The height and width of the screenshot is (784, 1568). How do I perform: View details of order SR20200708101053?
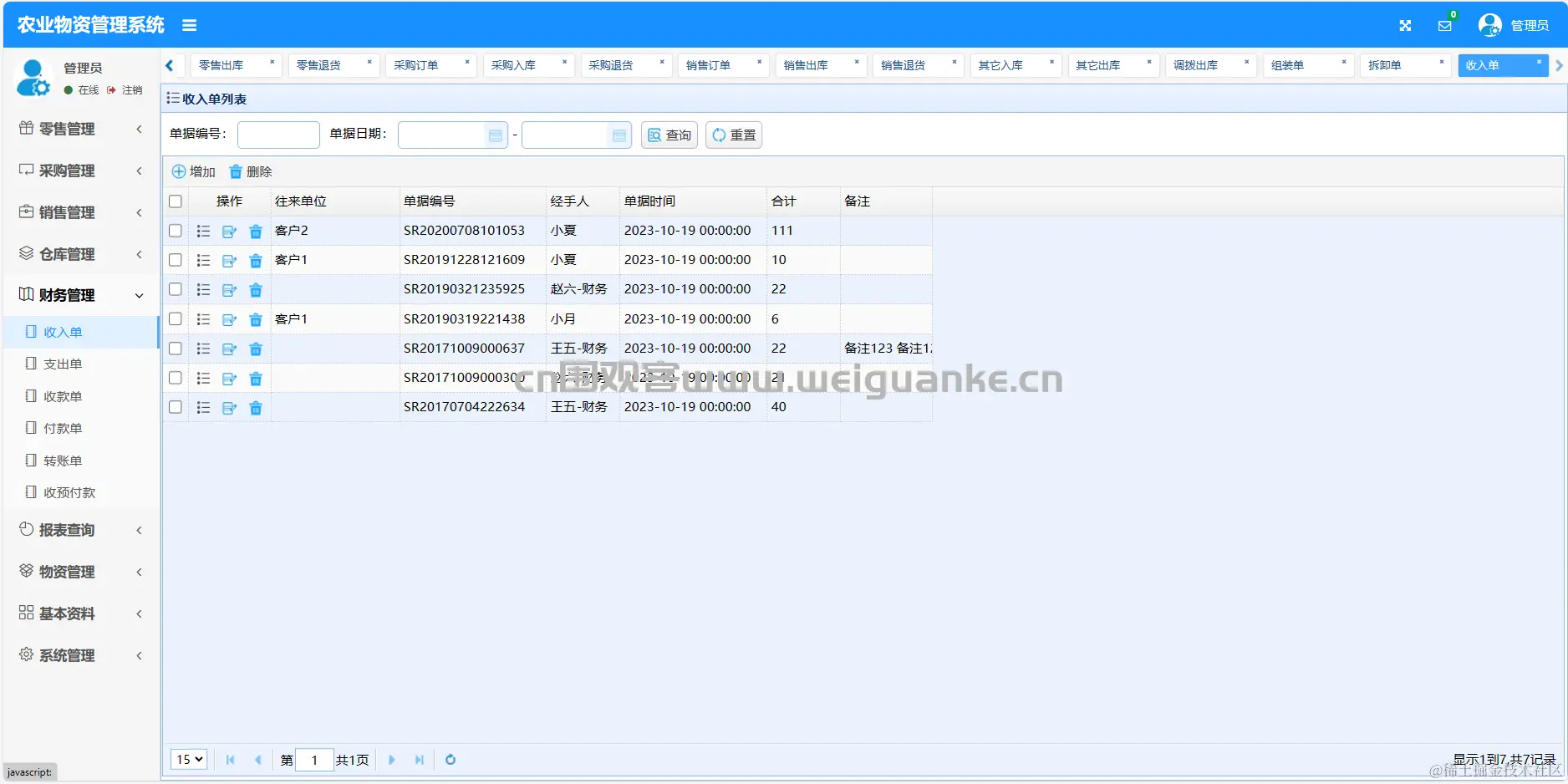click(x=203, y=232)
